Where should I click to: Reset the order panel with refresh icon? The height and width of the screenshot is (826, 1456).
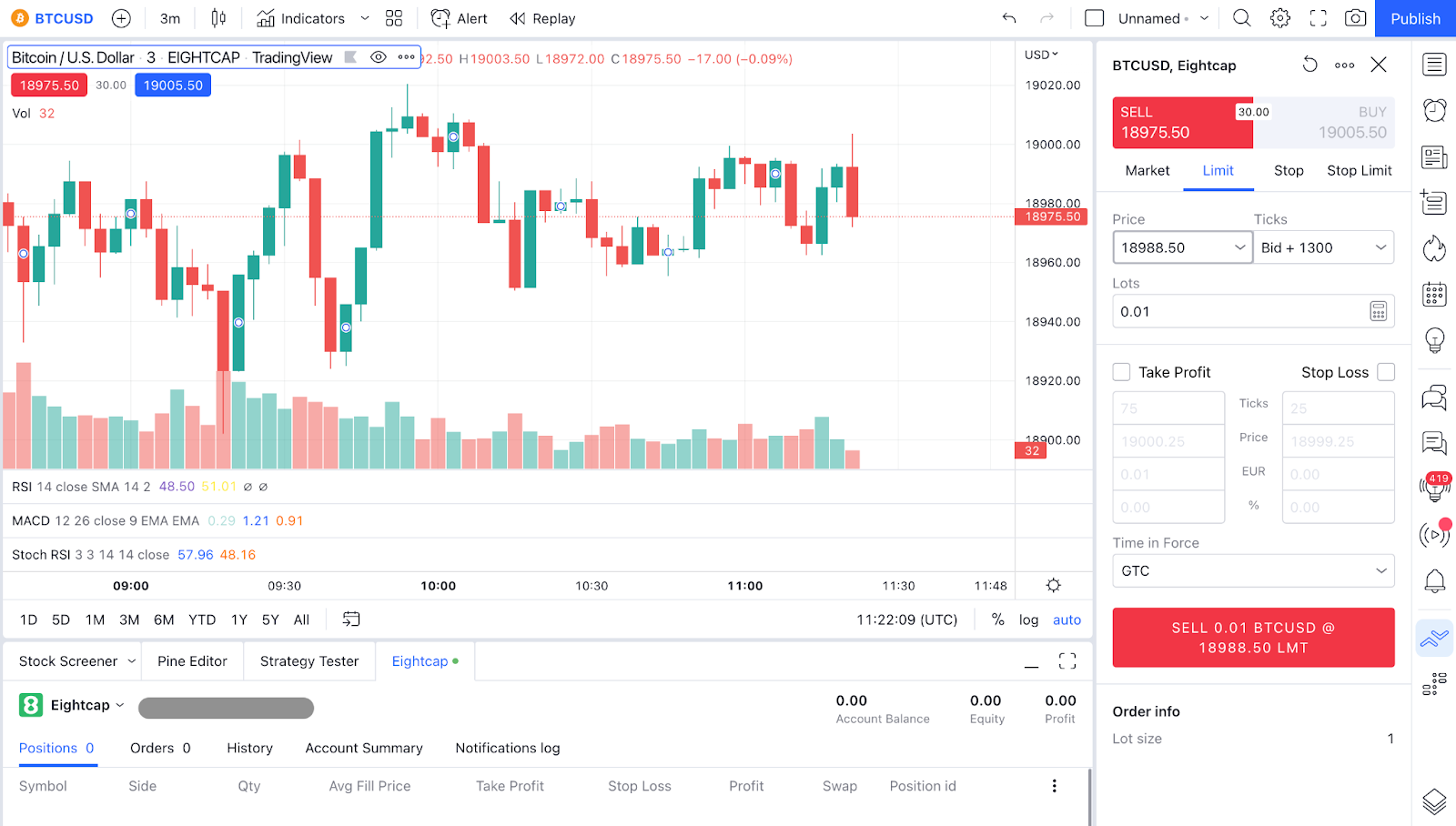1310,65
